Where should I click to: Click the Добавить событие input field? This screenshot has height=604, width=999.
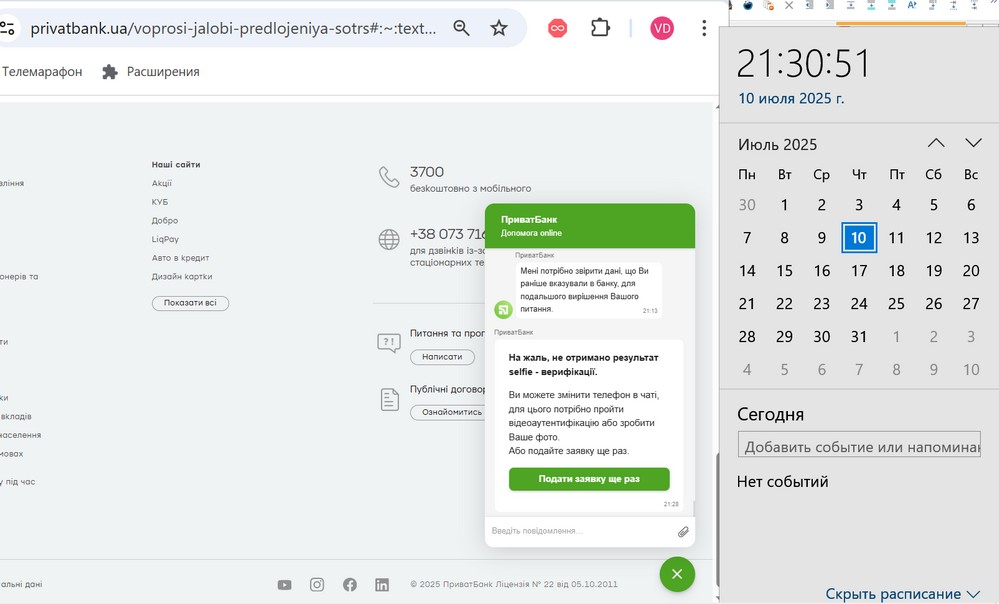click(x=859, y=445)
